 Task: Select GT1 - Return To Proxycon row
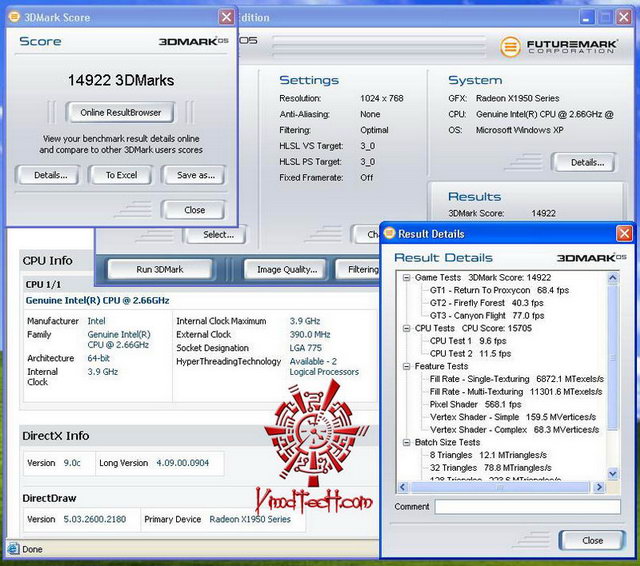pos(499,291)
